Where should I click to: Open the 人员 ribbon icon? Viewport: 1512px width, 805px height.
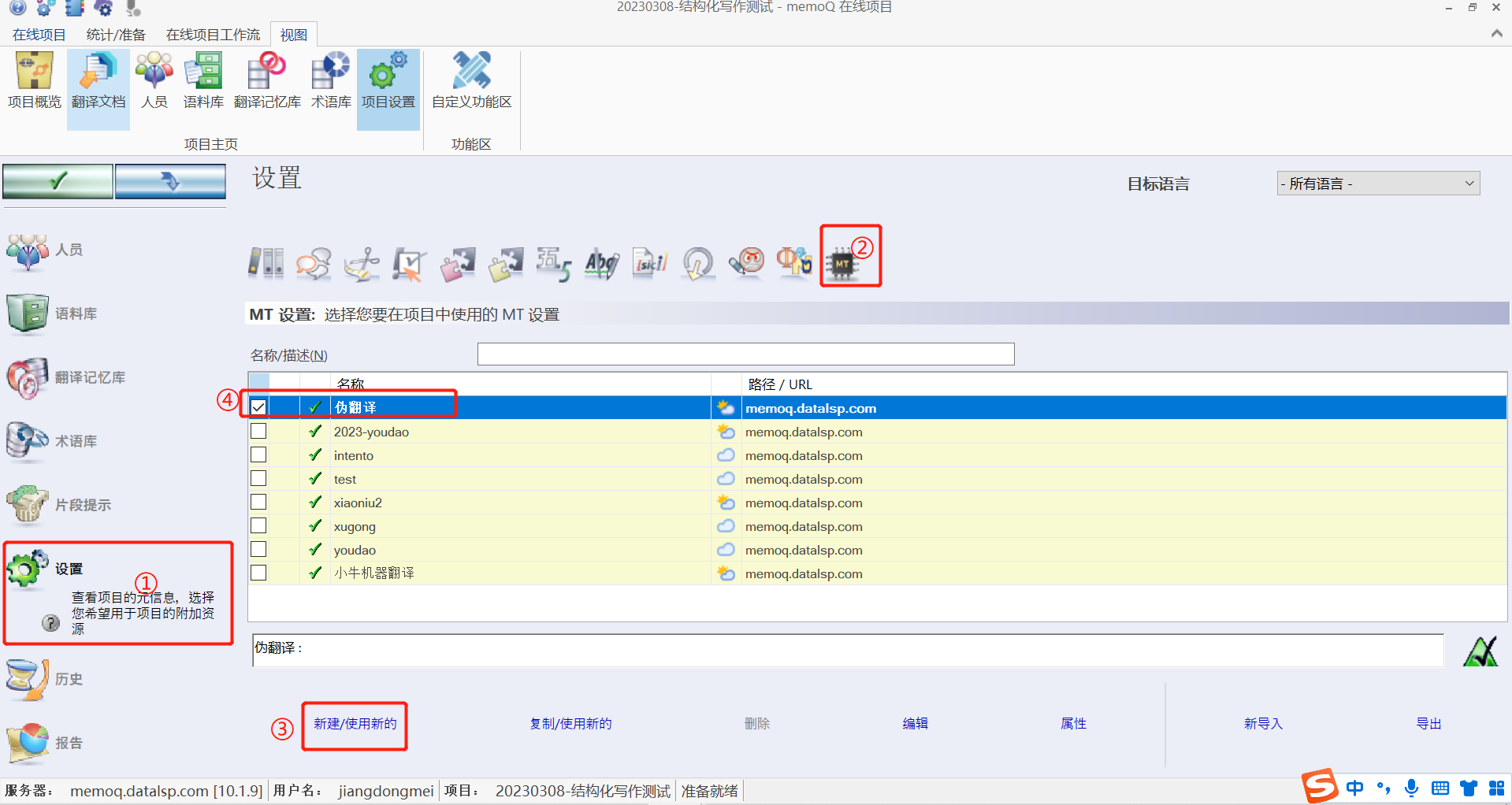[x=154, y=82]
